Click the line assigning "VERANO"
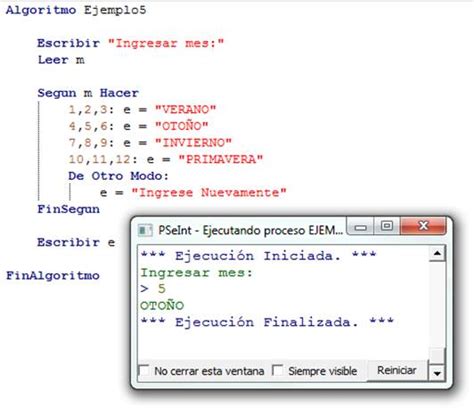This screenshot has height=415, width=474. [142, 109]
